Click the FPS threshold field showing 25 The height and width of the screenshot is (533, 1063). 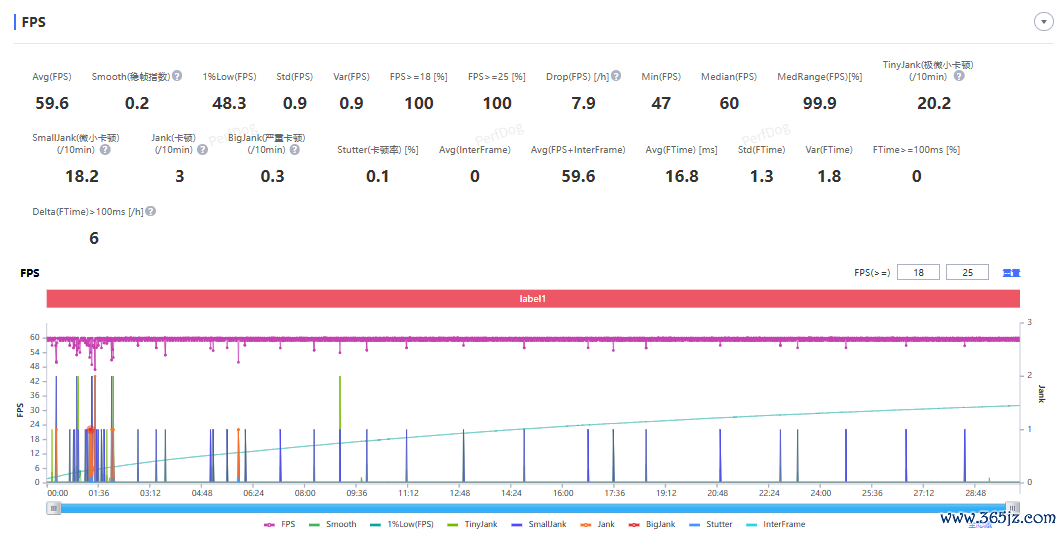967,273
